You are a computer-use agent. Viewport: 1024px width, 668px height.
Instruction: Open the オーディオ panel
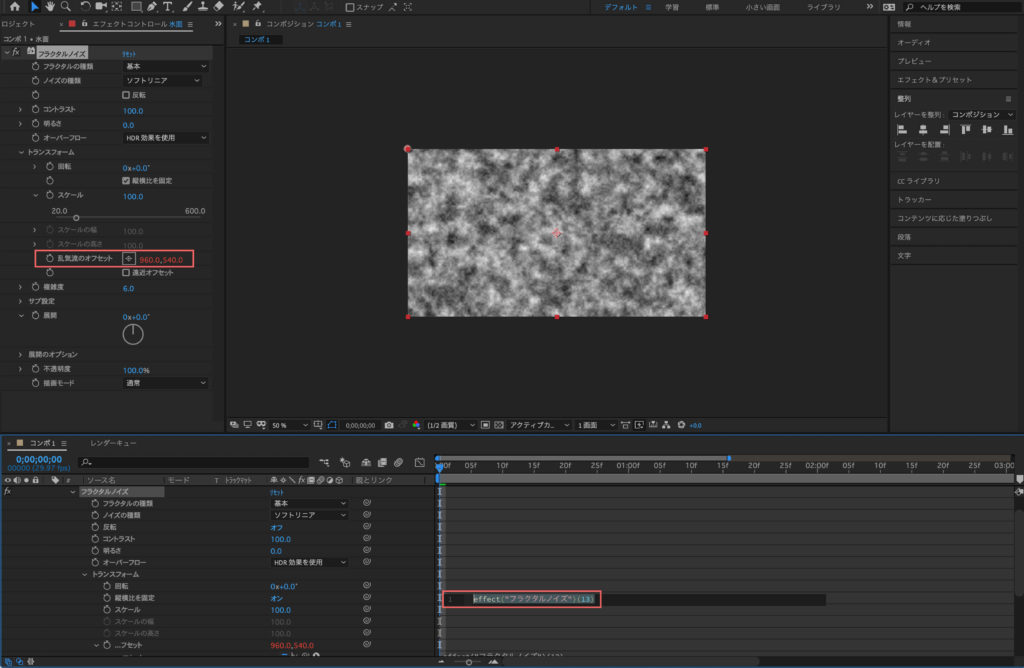coord(913,42)
